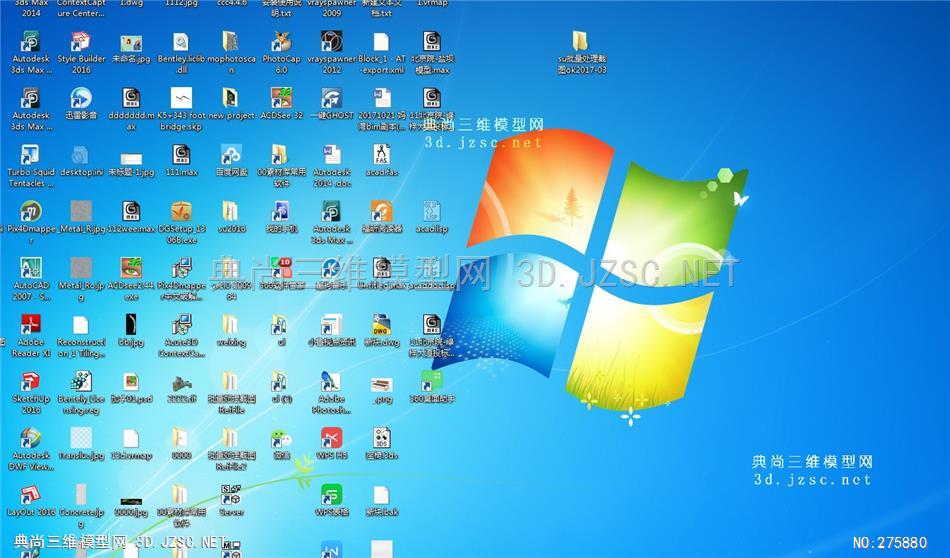Launch the 一键GHOST shortcut

pyautogui.click(x=331, y=98)
